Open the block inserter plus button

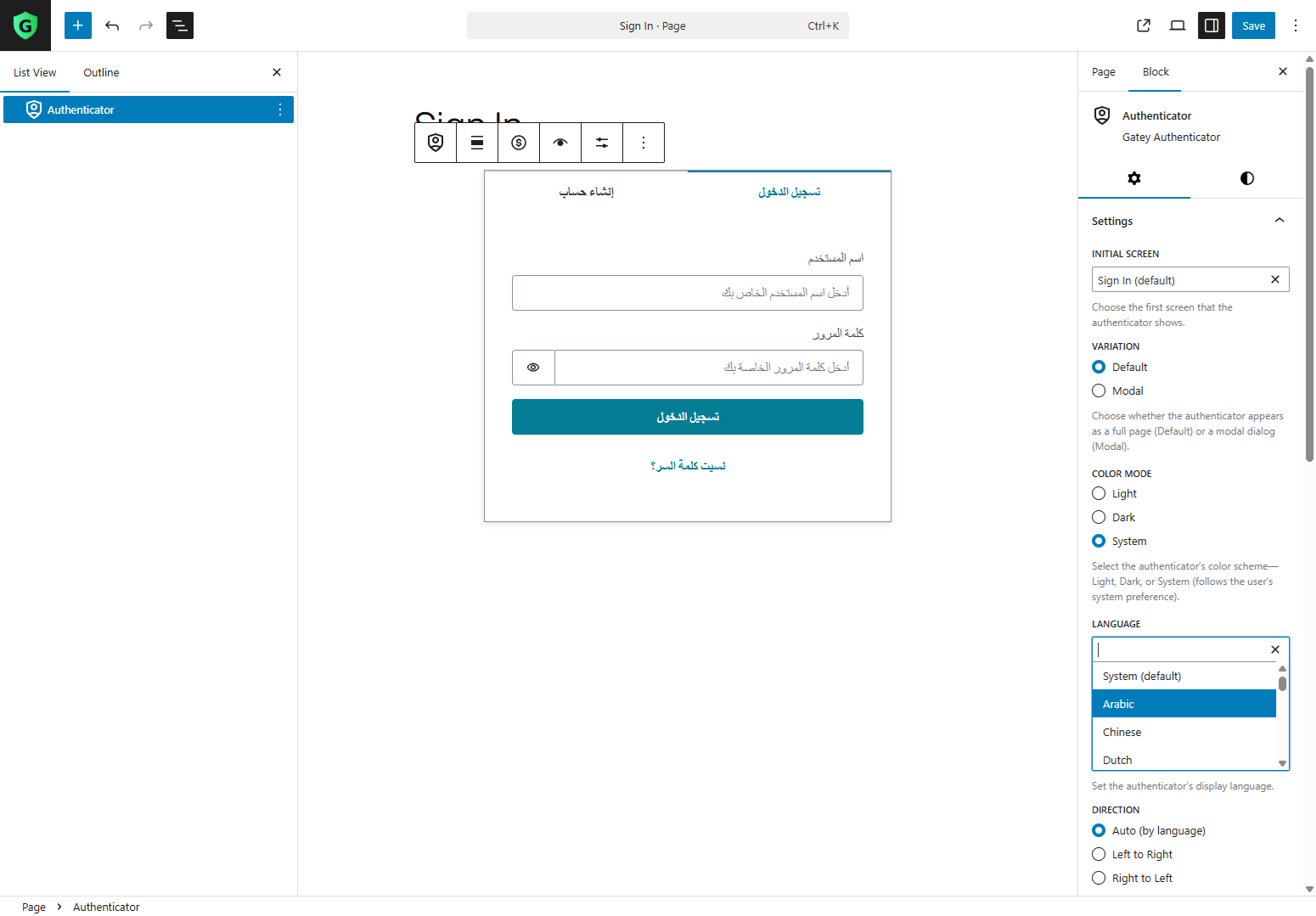pyautogui.click(x=78, y=25)
